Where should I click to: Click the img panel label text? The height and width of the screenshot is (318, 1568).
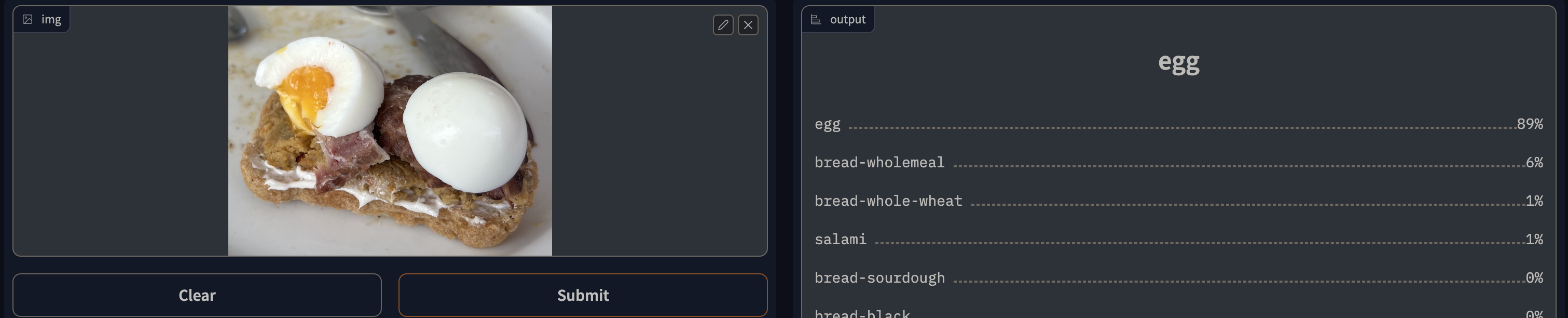51,20
